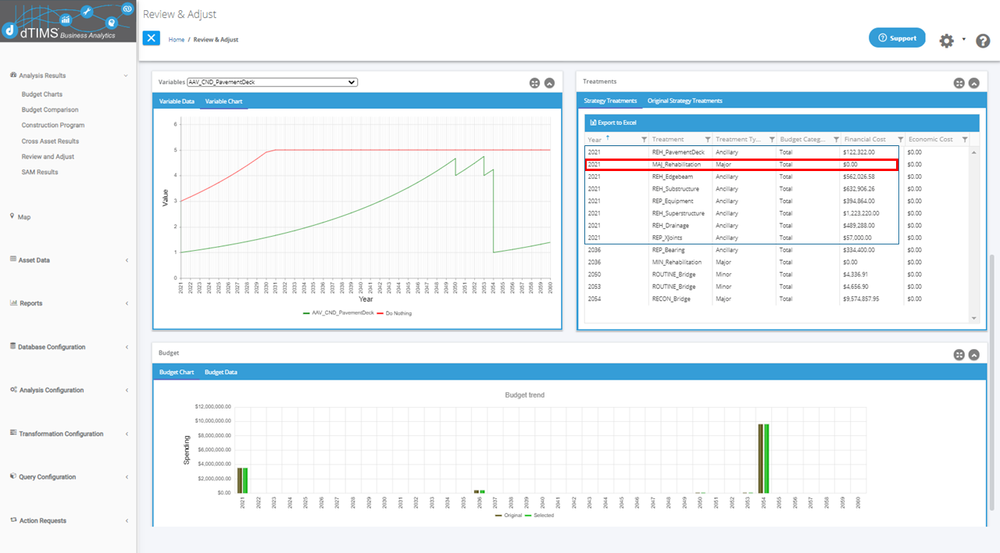The height and width of the screenshot is (553, 1000).
Task: Click the Financial Cost column filter icon
Action: click(x=901, y=140)
